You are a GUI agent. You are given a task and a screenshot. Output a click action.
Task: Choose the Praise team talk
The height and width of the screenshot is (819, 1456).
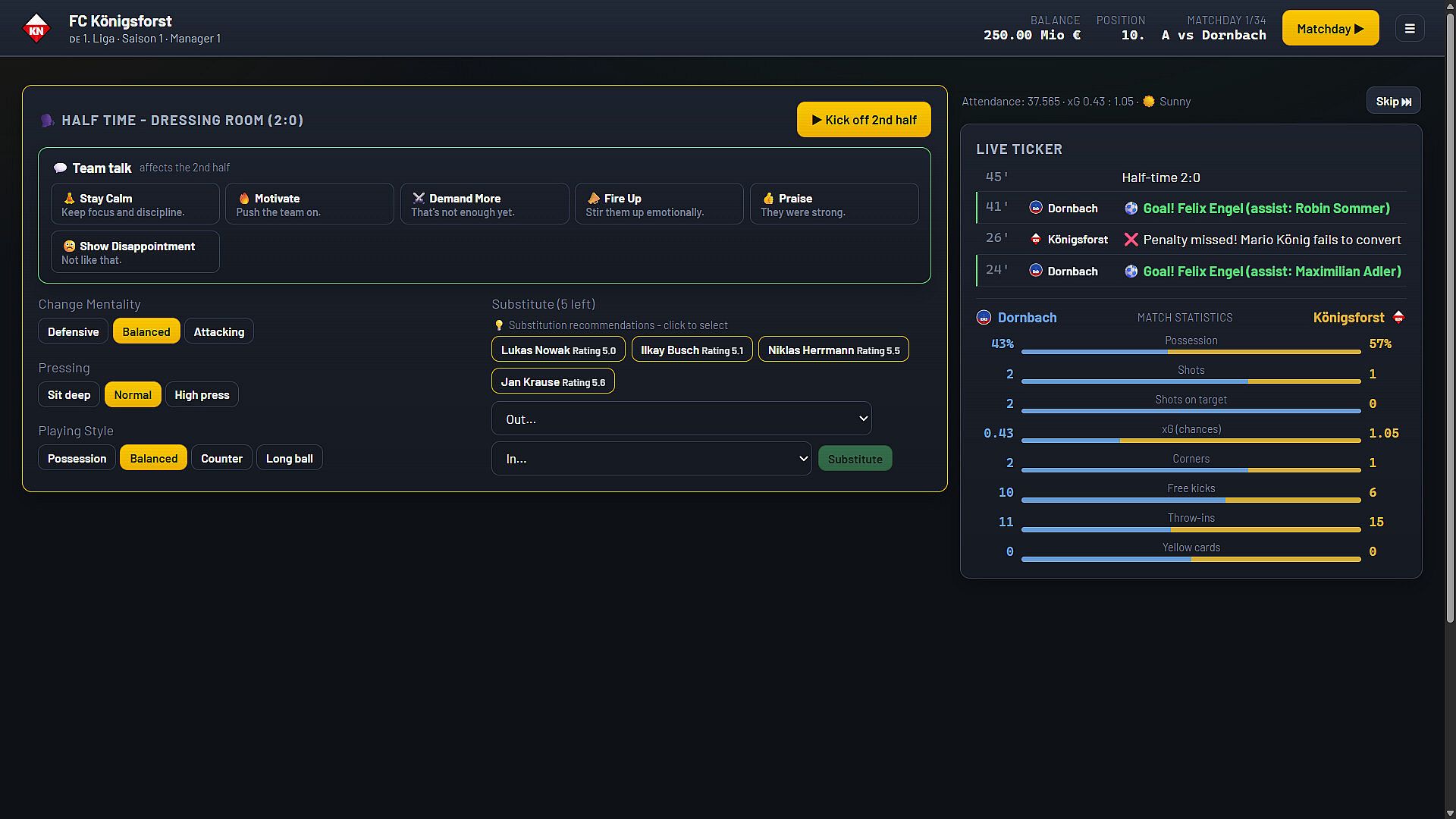click(834, 204)
